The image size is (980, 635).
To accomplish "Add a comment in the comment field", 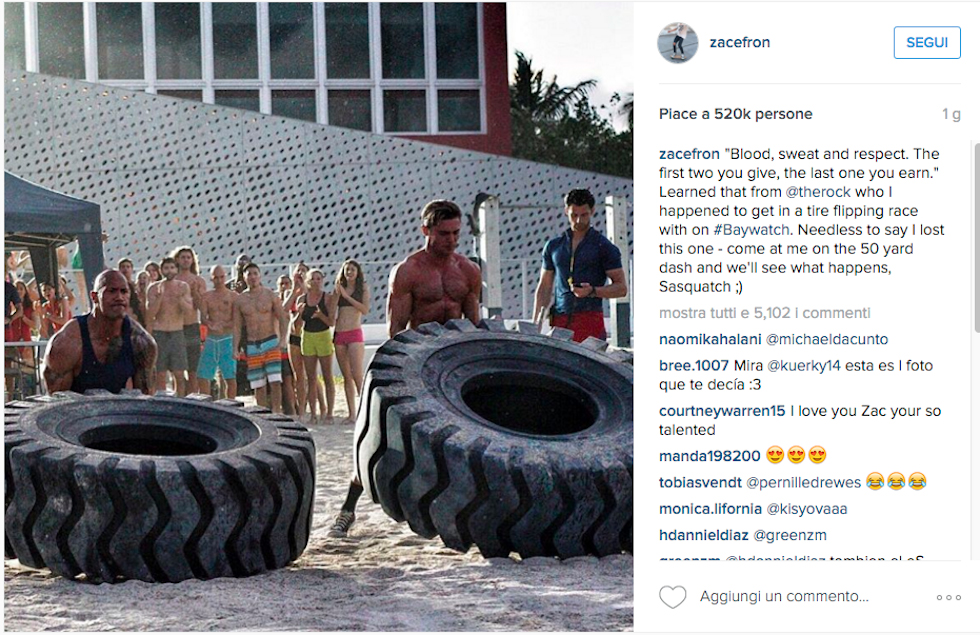I will [784, 597].
